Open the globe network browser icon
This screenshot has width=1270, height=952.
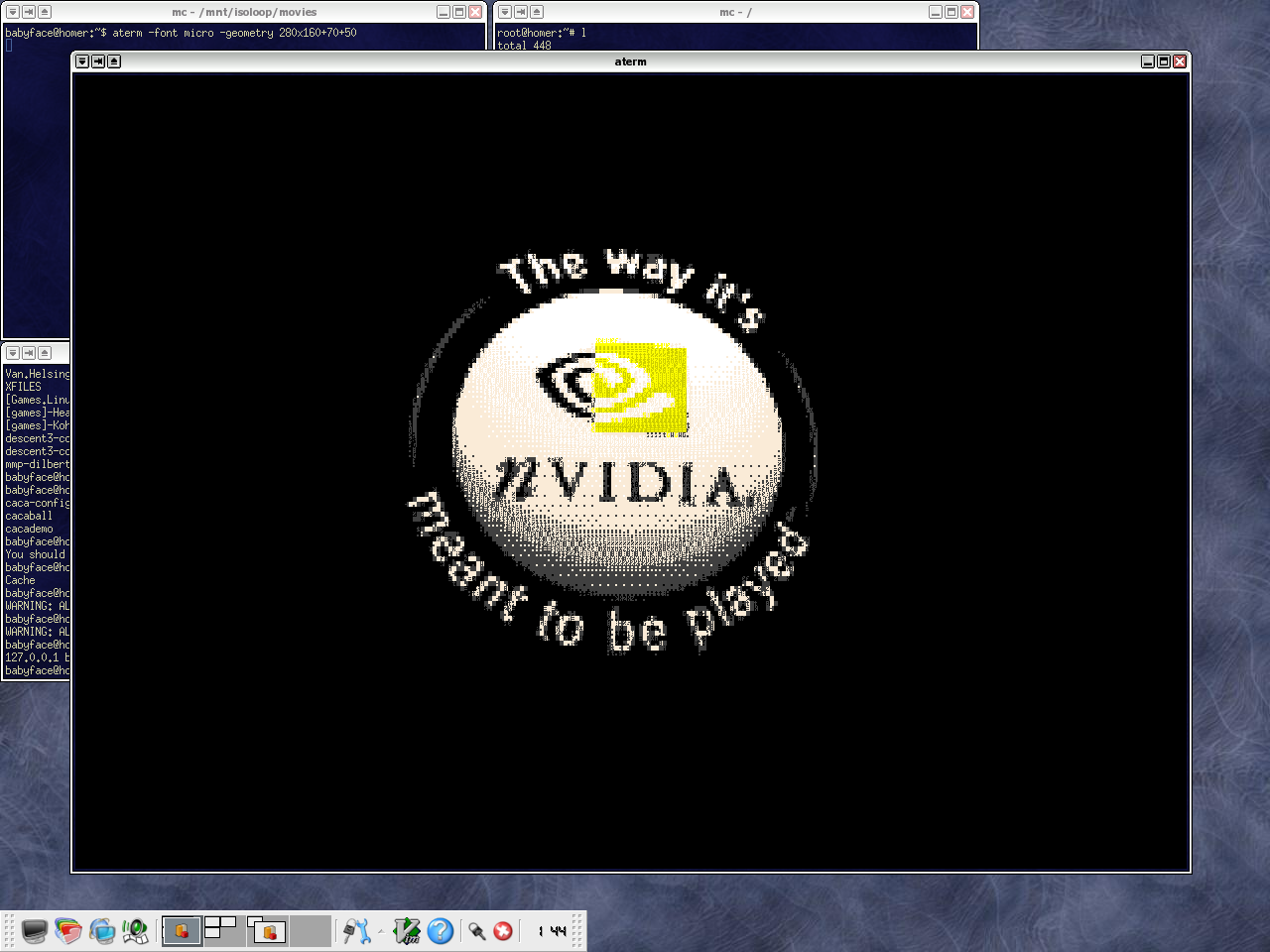101,931
